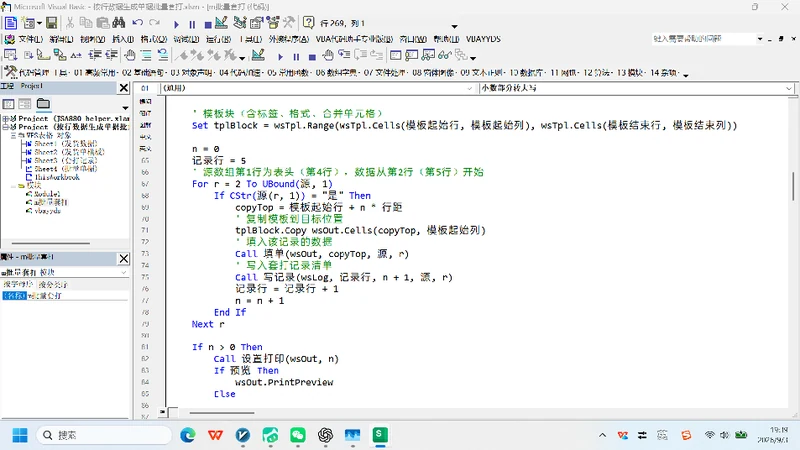Open the 外接程序 menu
800x450 pixels.
coord(289,39)
